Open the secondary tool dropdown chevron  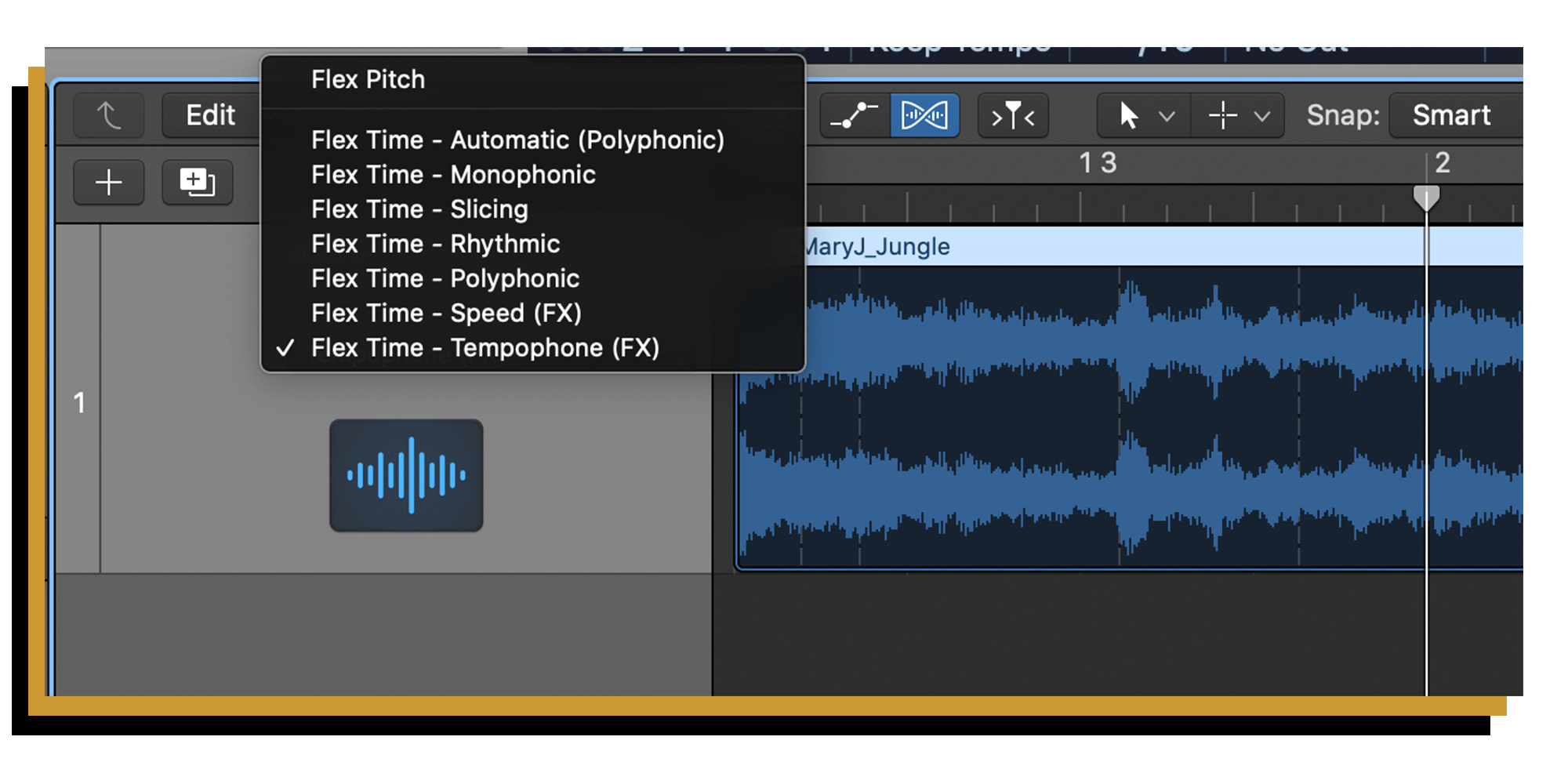tap(1261, 117)
